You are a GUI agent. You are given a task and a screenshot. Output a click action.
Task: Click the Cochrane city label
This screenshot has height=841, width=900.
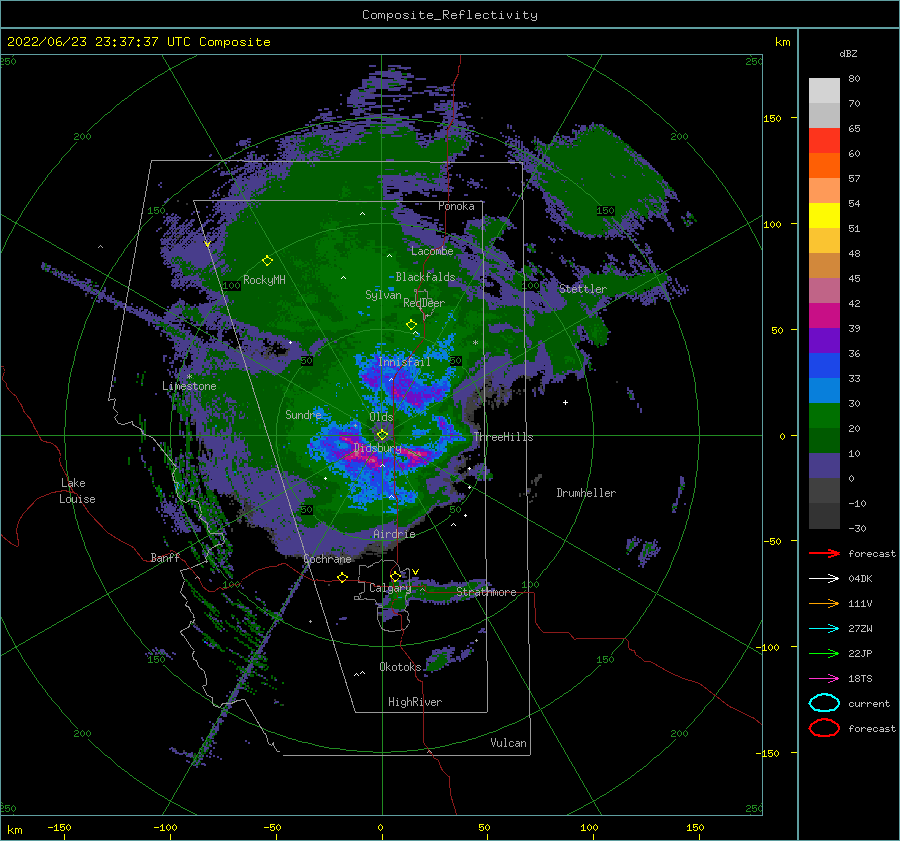(x=327, y=559)
